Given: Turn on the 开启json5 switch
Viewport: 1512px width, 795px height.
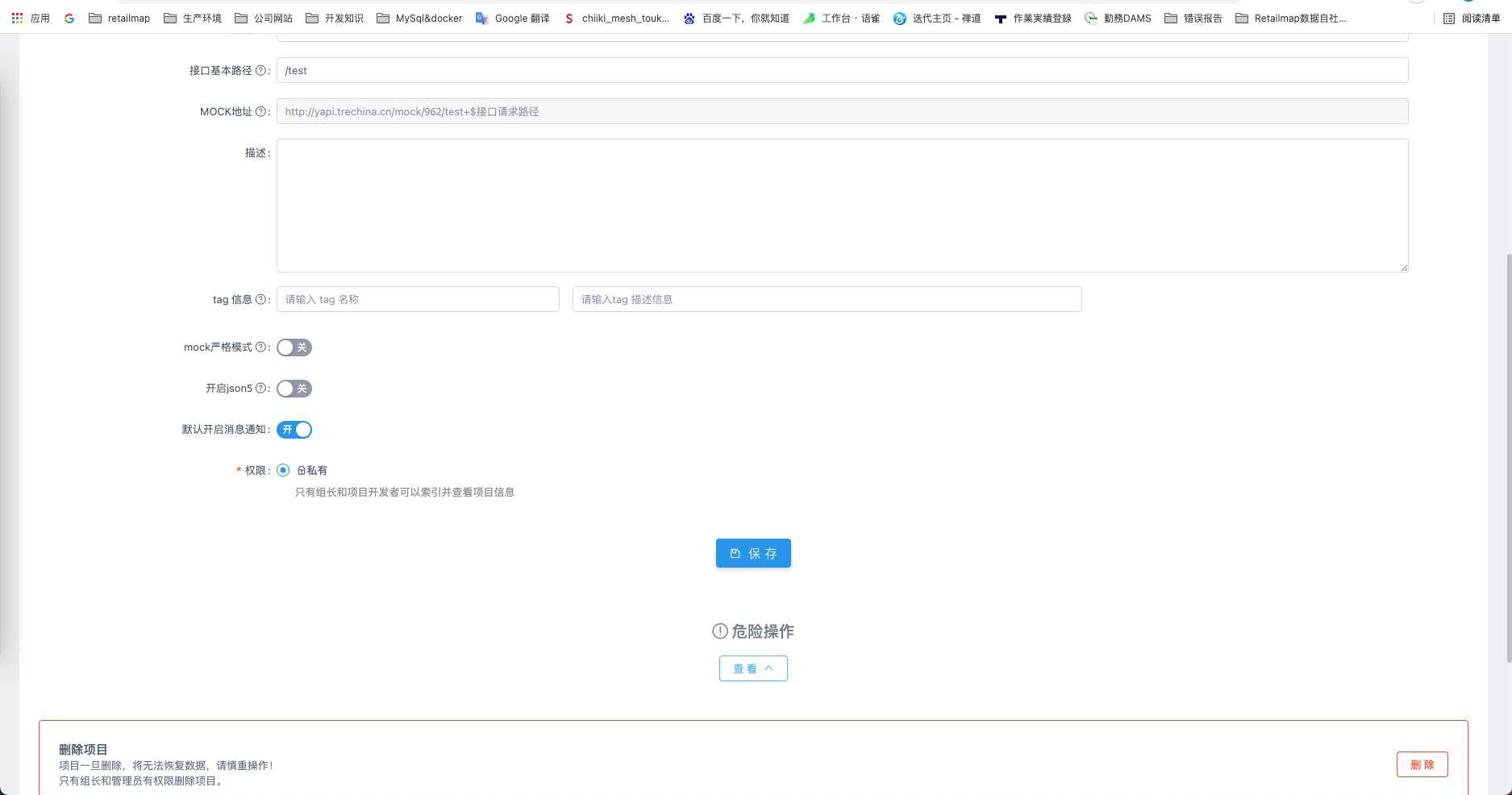Looking at the screenshot, I should click(294, 389).
